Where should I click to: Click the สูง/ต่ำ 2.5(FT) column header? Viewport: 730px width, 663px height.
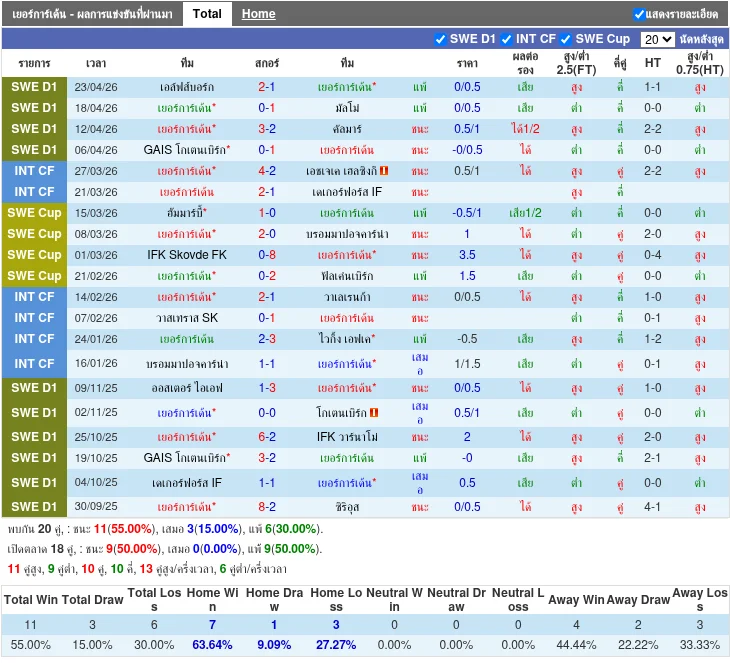[576, 63]
